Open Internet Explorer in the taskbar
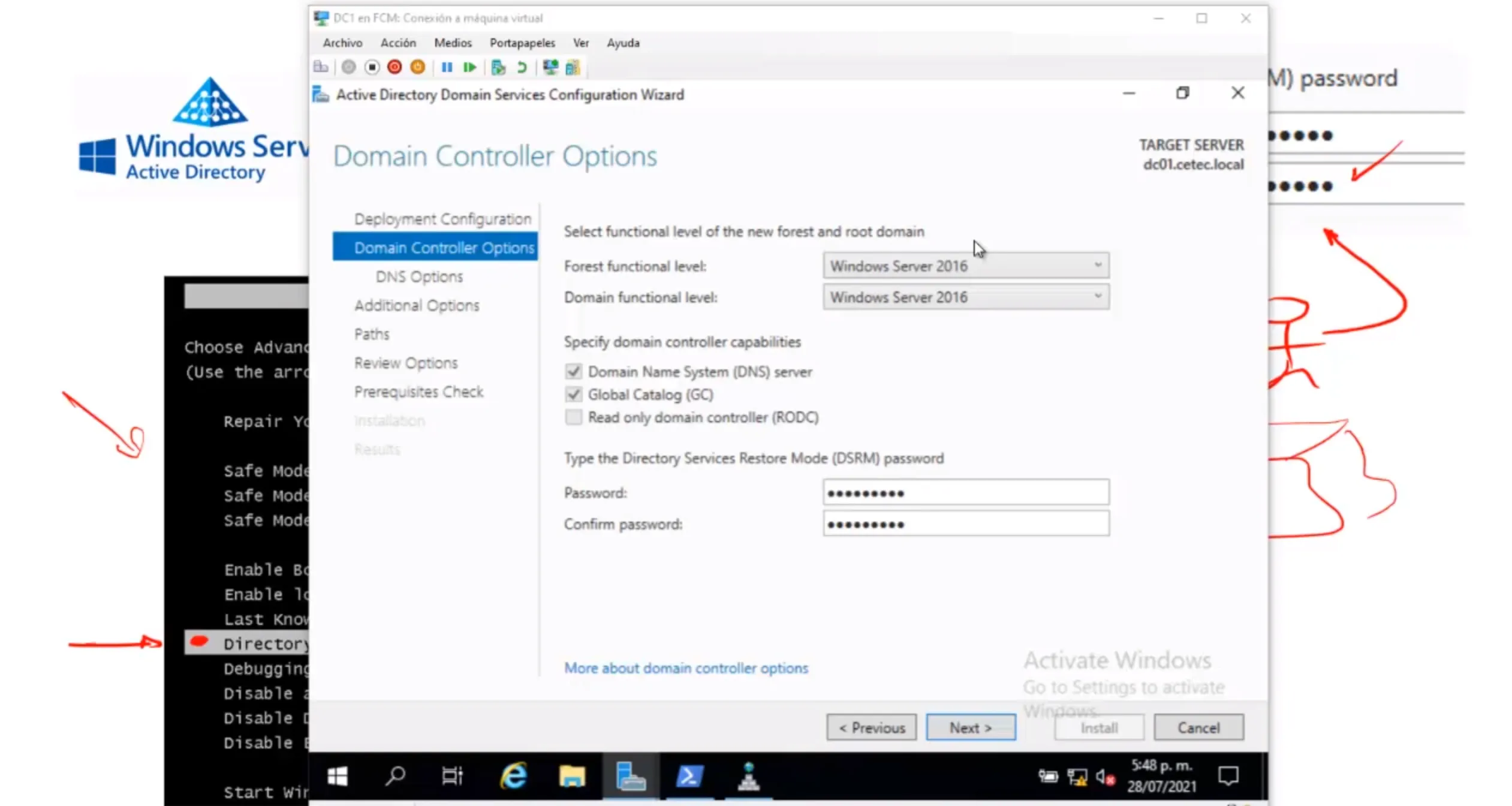This screenshot has height=806, width=1512. point(514,777)
